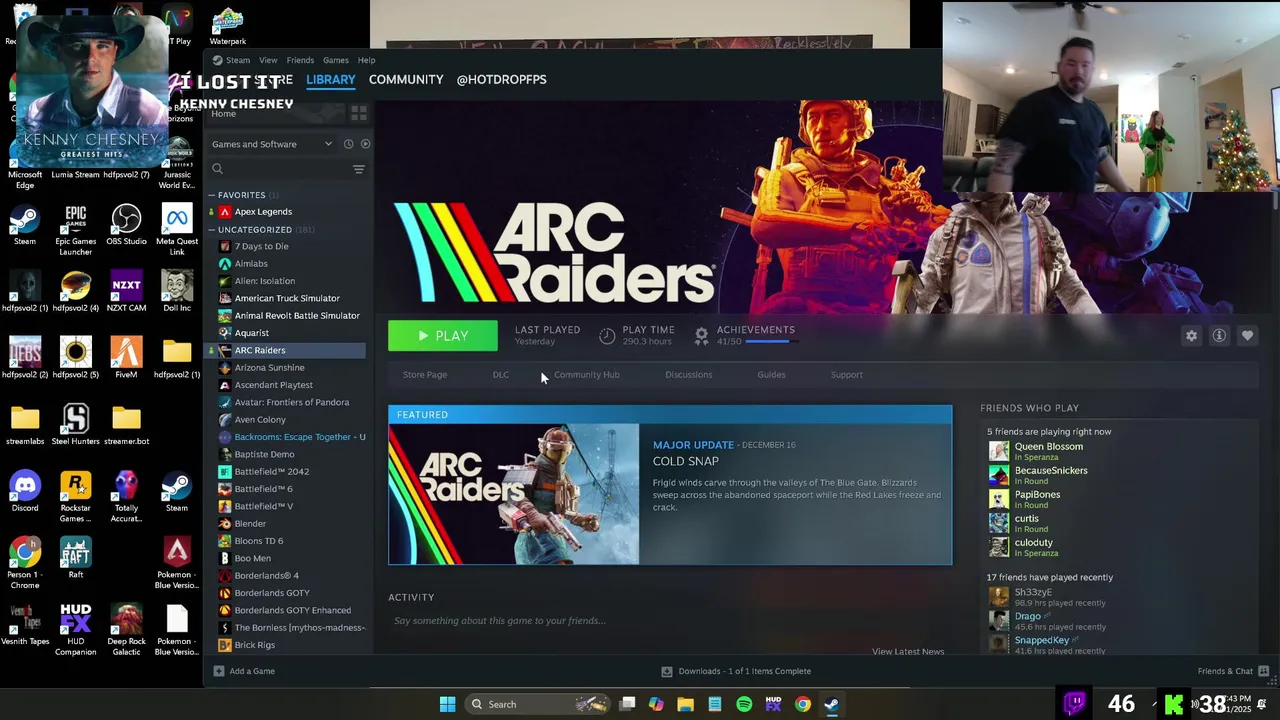Open ARC Raiders DLC link

tap(501, 375)
